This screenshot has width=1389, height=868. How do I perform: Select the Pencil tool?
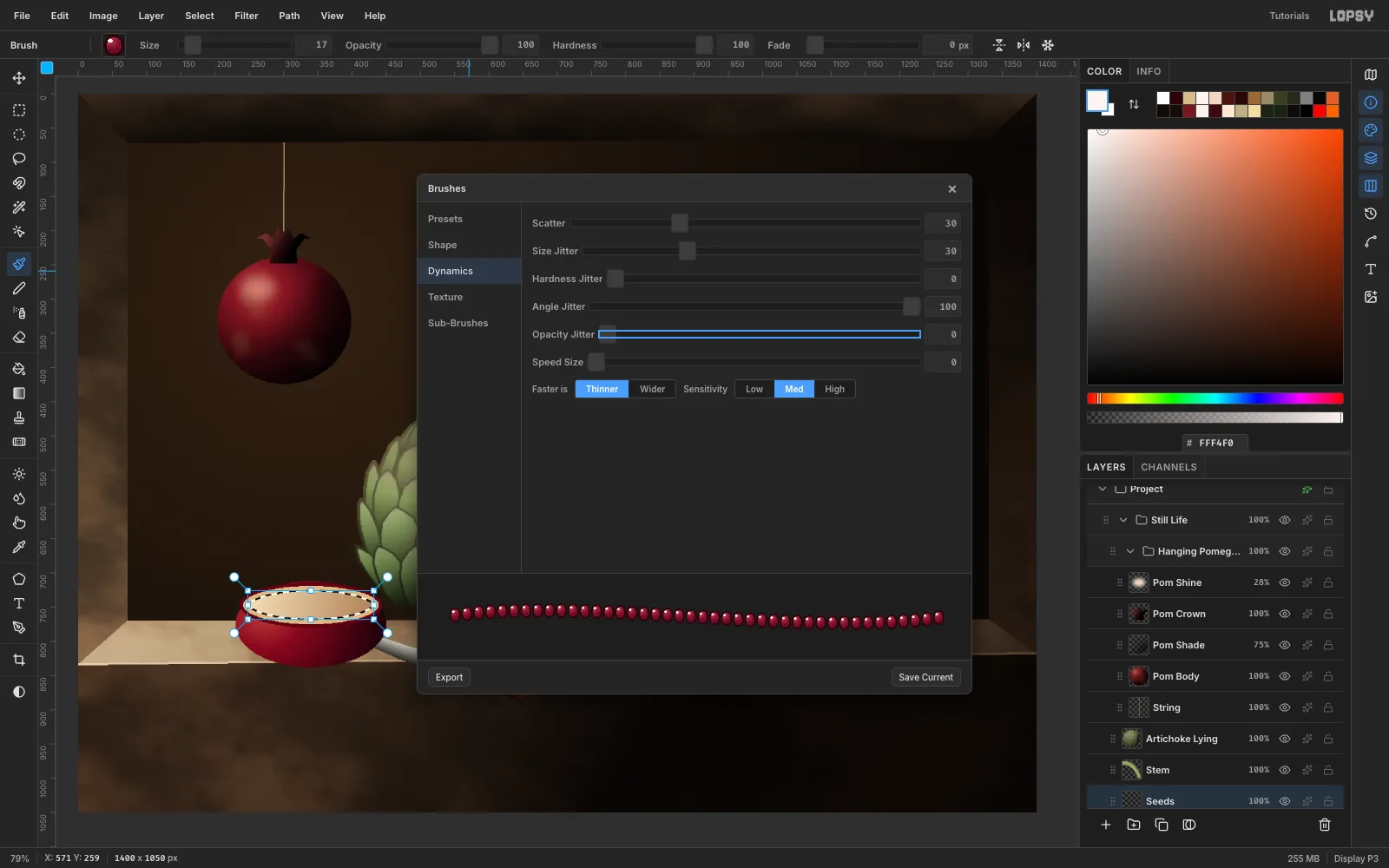click(19, 288)
